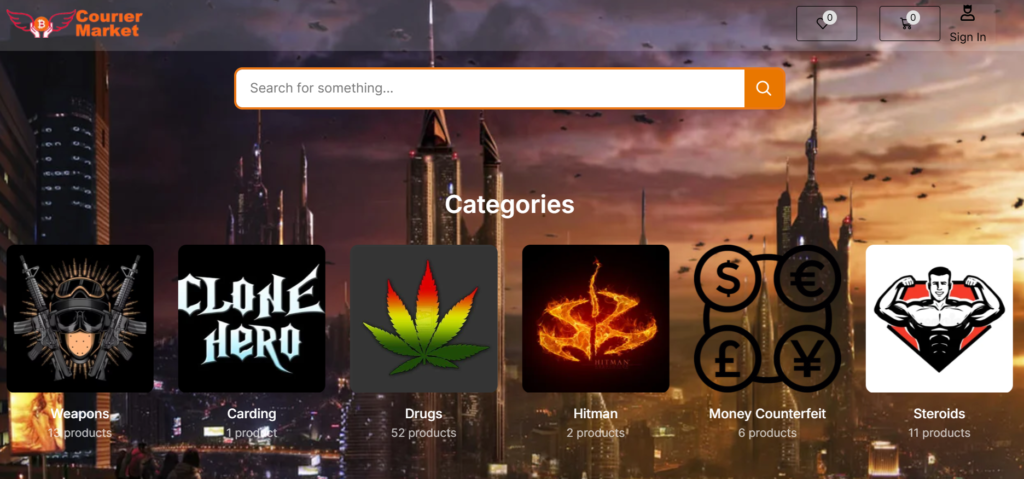Select the Clone Hero carding image
This screenshot has height=479, width=1024.
pos(251,319)
